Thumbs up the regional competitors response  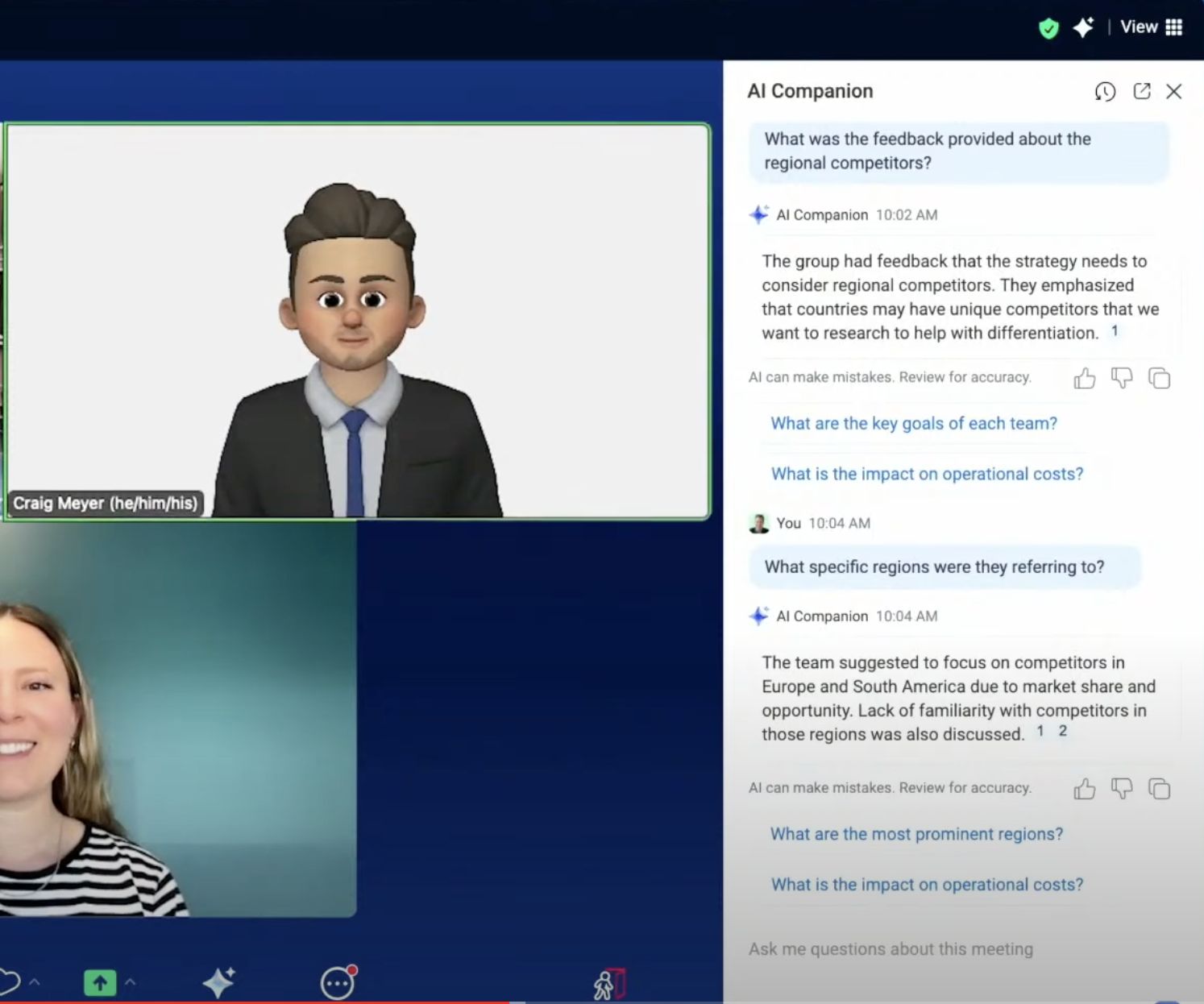tap(1085, 378)
